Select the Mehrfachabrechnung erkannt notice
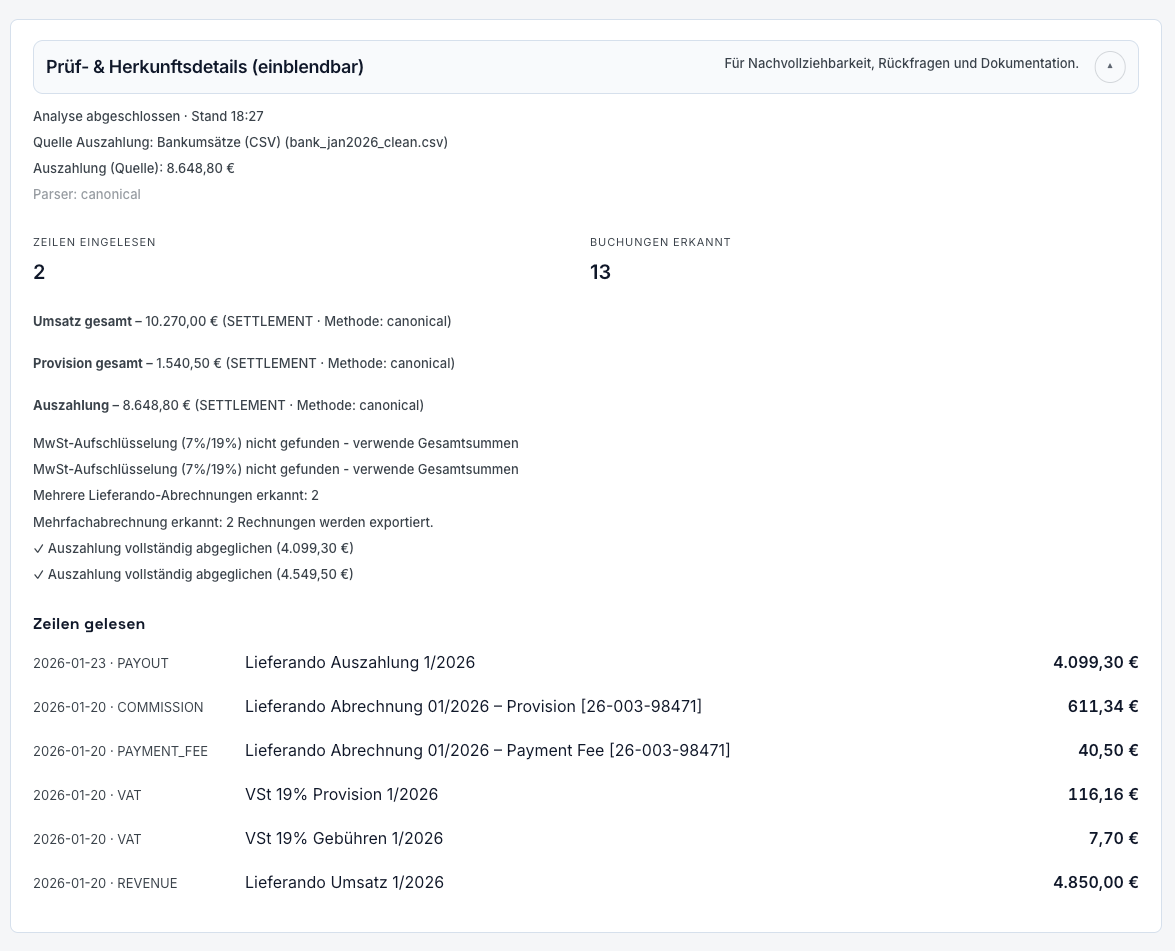This screenshot has height=951, width=1175. point(233,521)
